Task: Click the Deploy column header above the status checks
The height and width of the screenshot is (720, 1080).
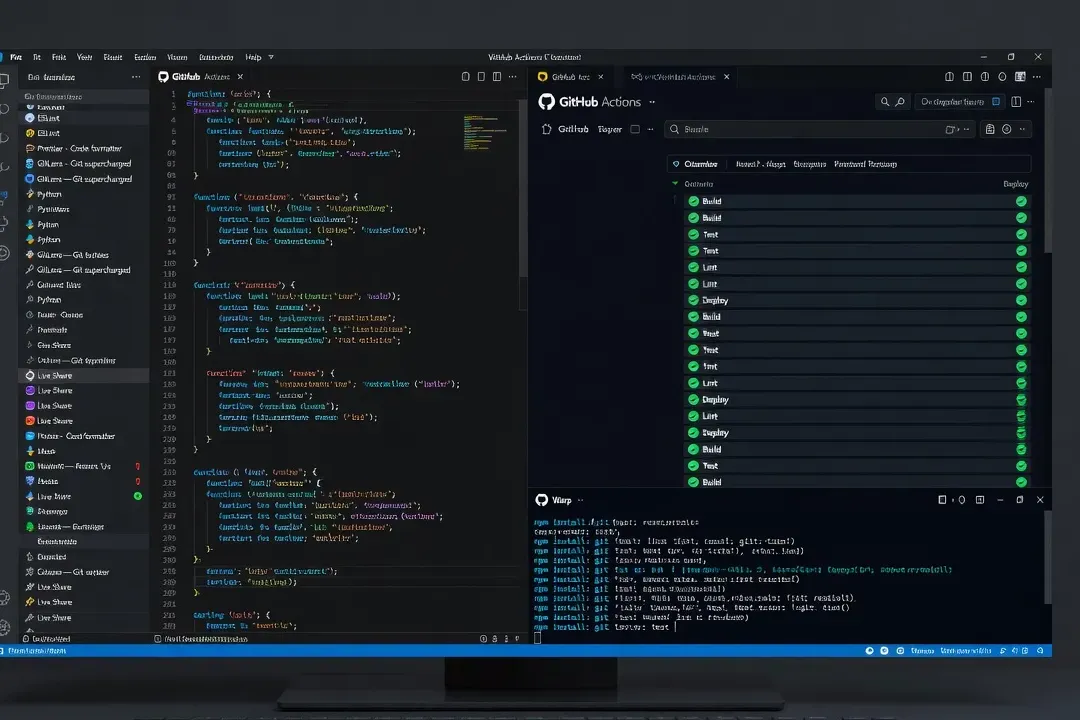Action: click(x=1015, y=184)
